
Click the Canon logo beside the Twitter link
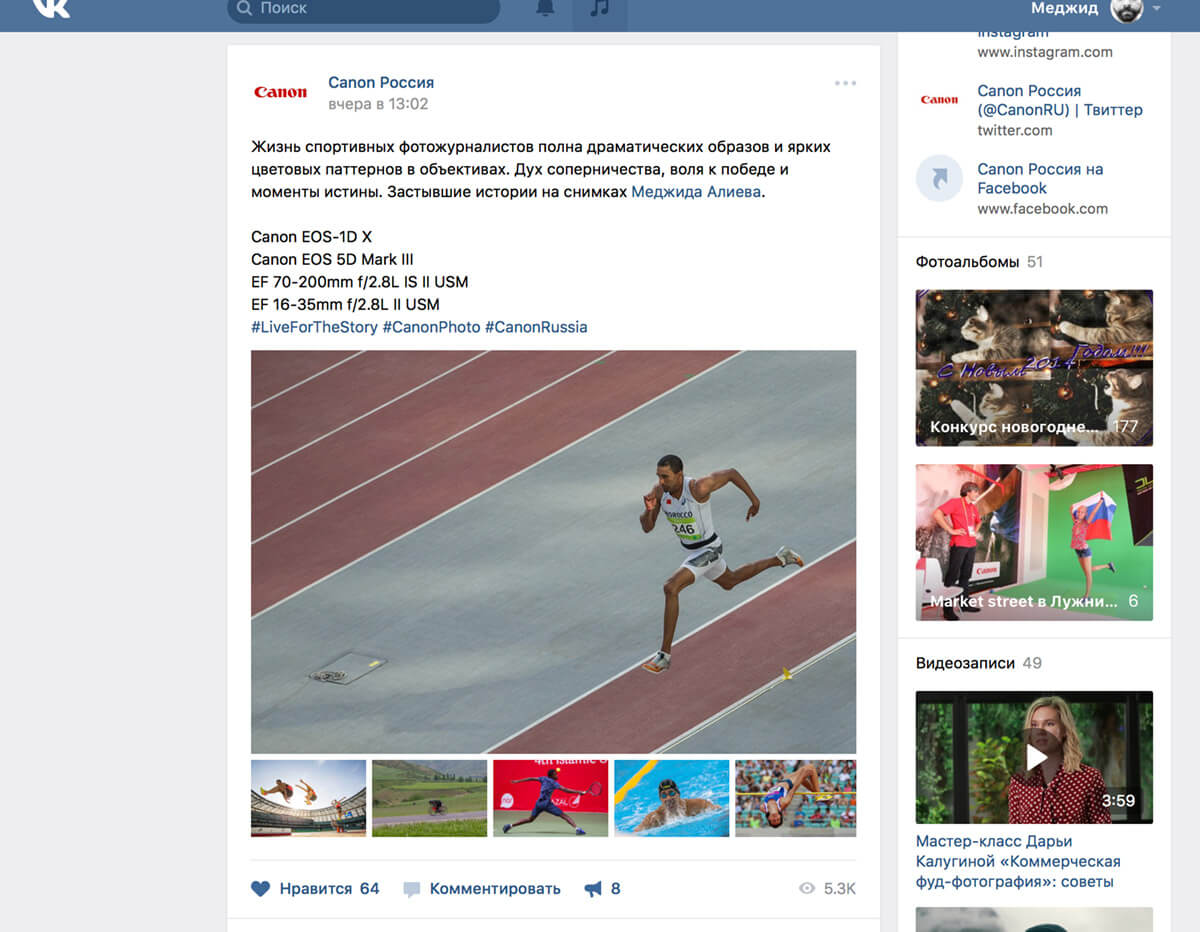click(939, 99)
